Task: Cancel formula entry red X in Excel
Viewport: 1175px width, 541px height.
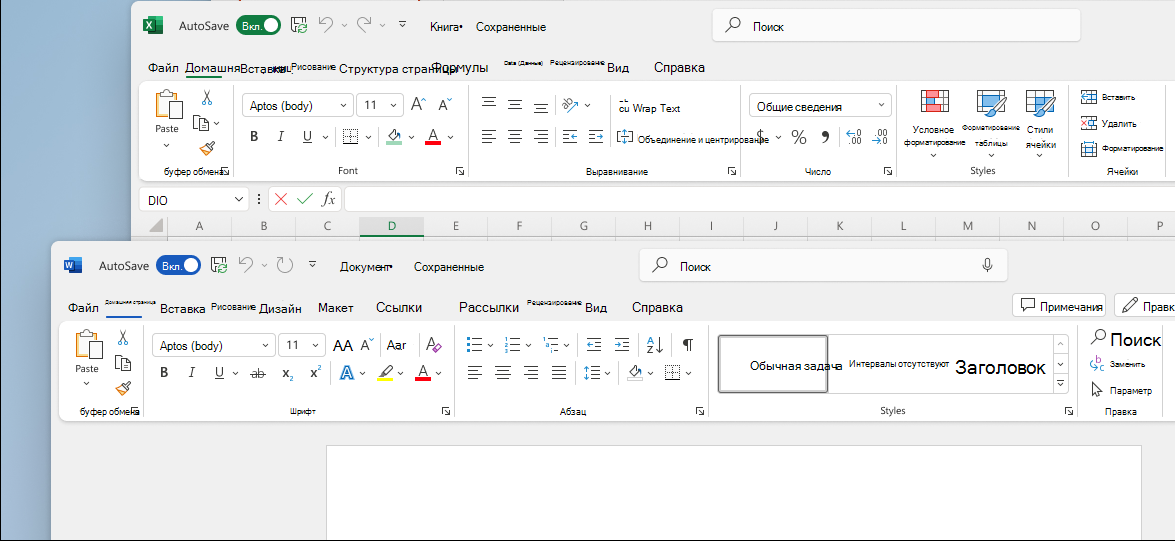Action: [281, 199]
